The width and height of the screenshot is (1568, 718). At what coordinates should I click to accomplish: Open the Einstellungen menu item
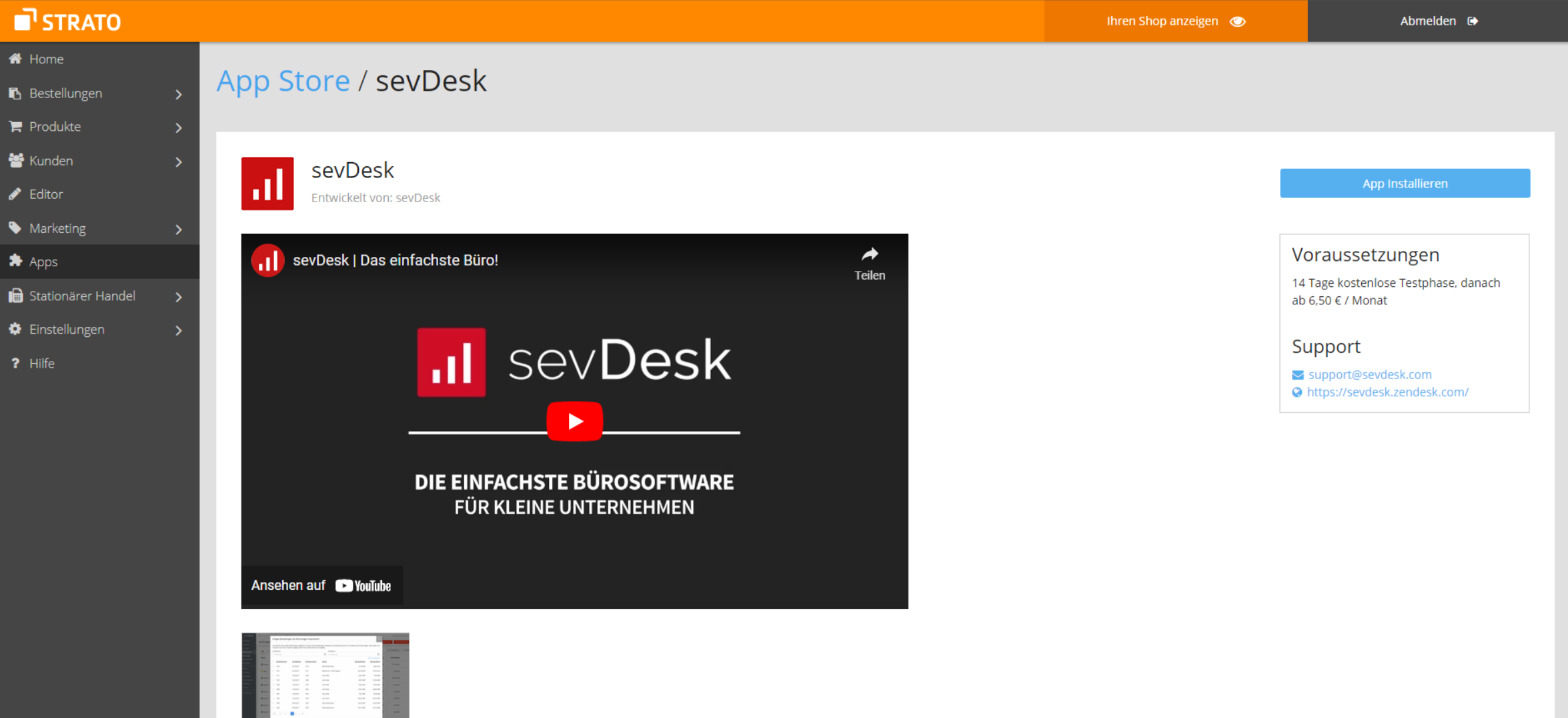(x=99, y=329)
